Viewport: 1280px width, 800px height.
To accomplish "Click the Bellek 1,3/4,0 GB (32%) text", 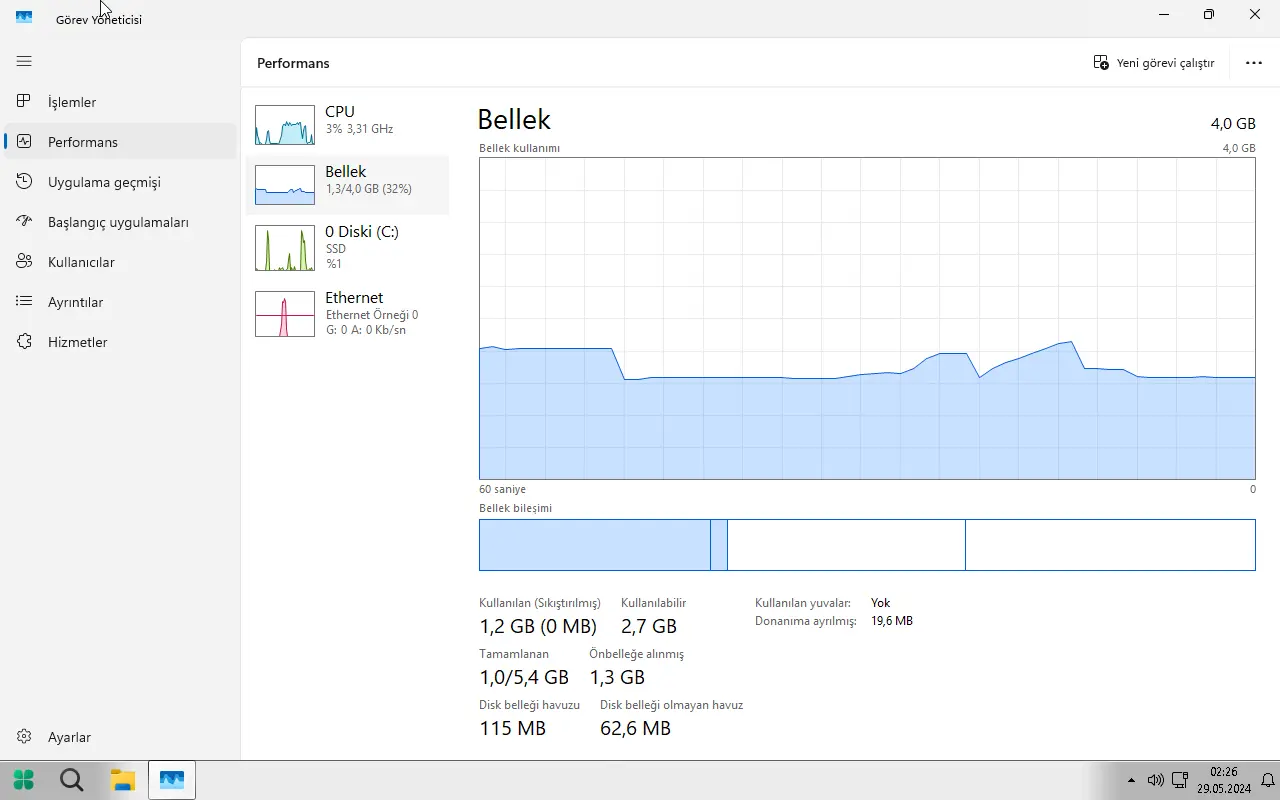I will coord(368,189).
